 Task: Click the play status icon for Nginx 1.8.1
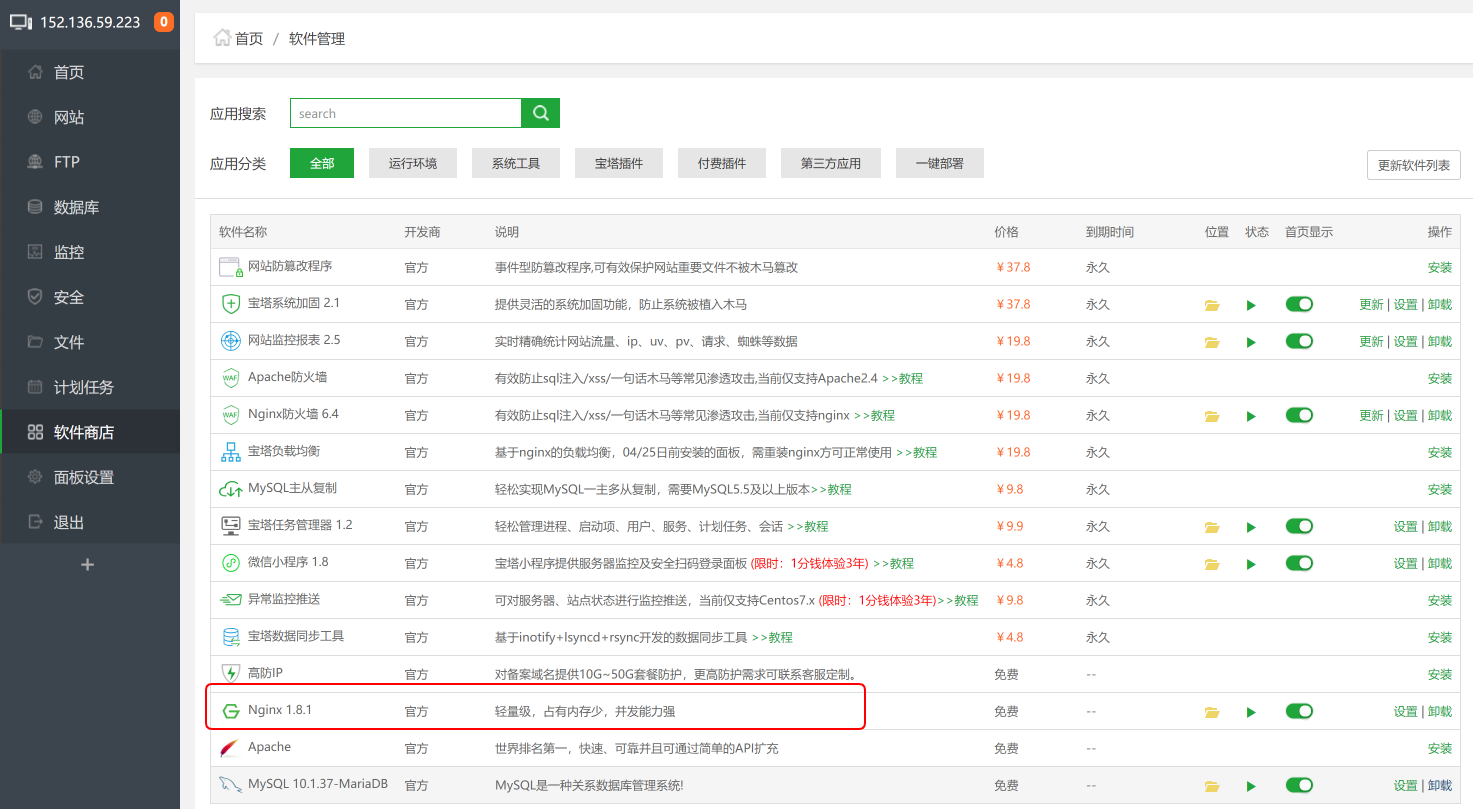(1251, 712)
